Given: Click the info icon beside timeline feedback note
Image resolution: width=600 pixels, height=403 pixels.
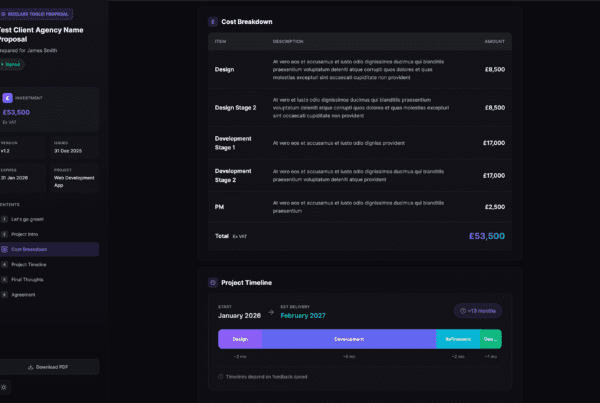Looking at the screenshot, I should pyautogui.click(x=220, y=377).
